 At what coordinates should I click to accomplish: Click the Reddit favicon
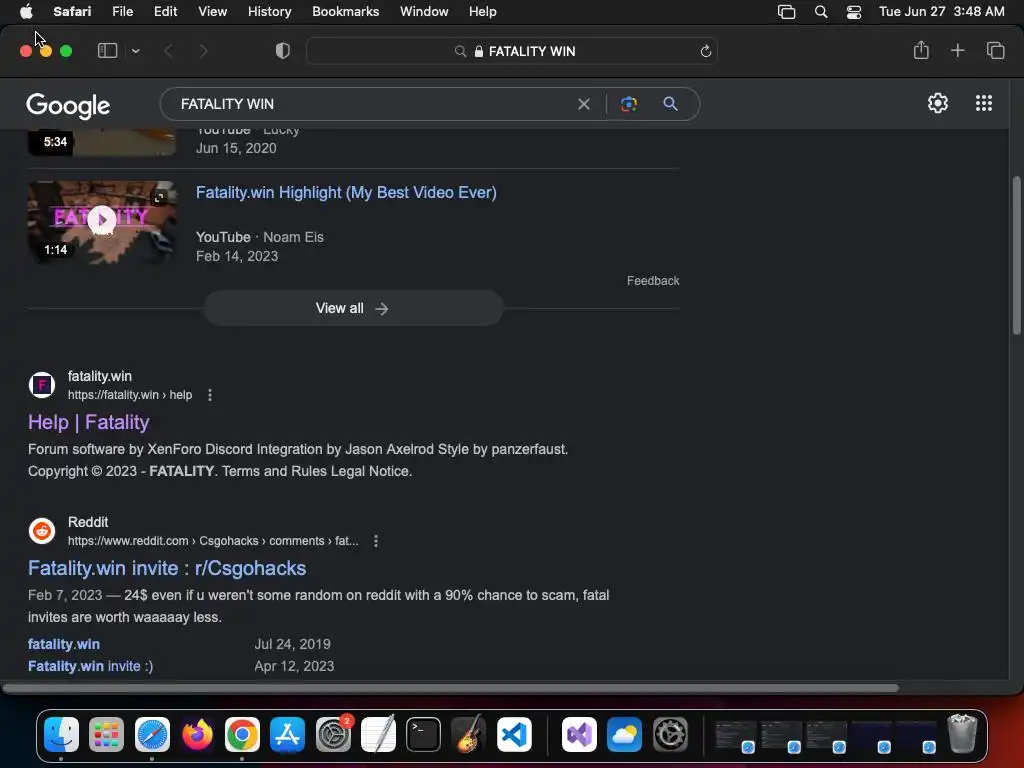[42, 531]
